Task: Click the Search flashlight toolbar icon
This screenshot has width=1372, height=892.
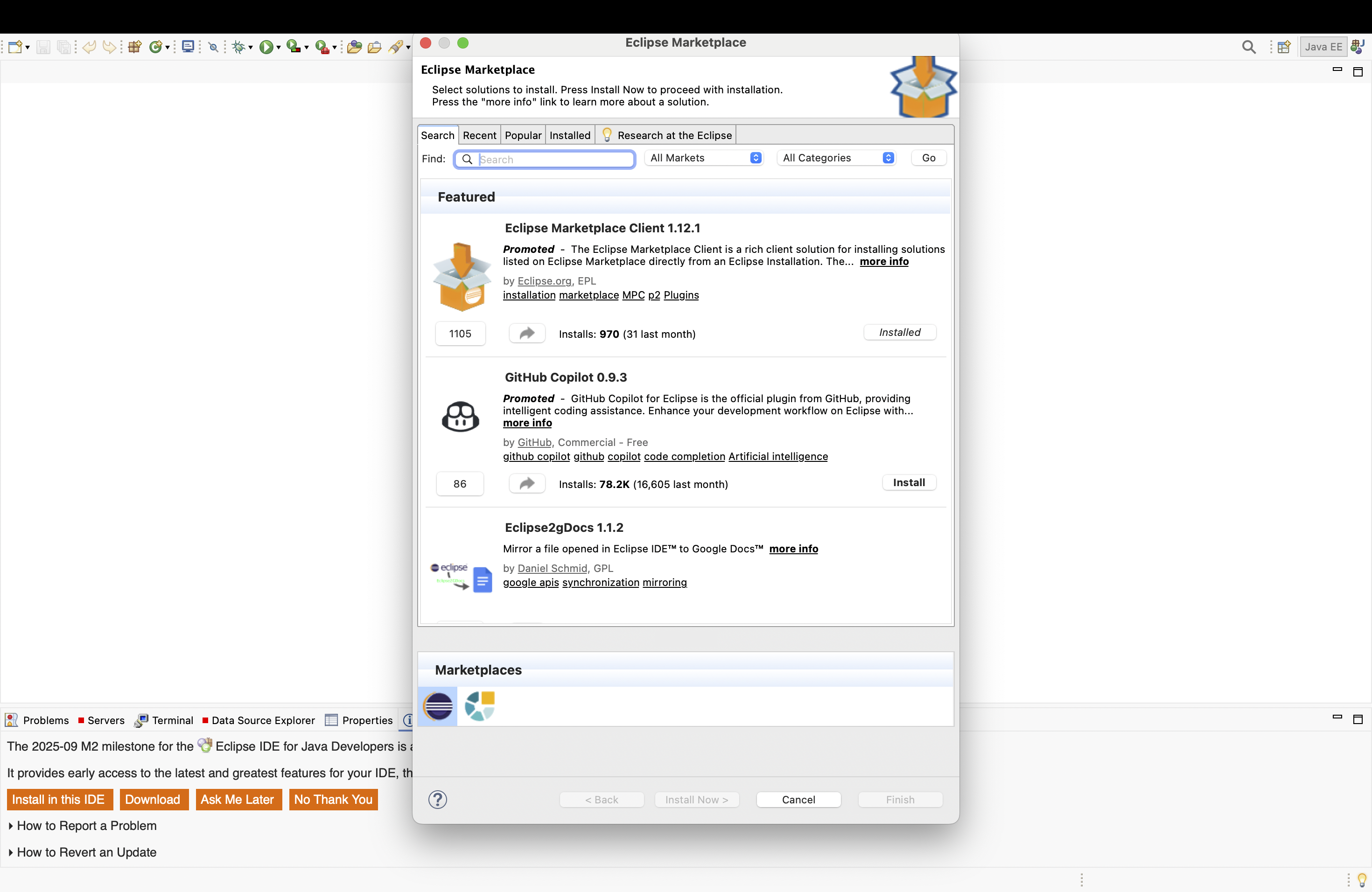Action: click(396, 47)
